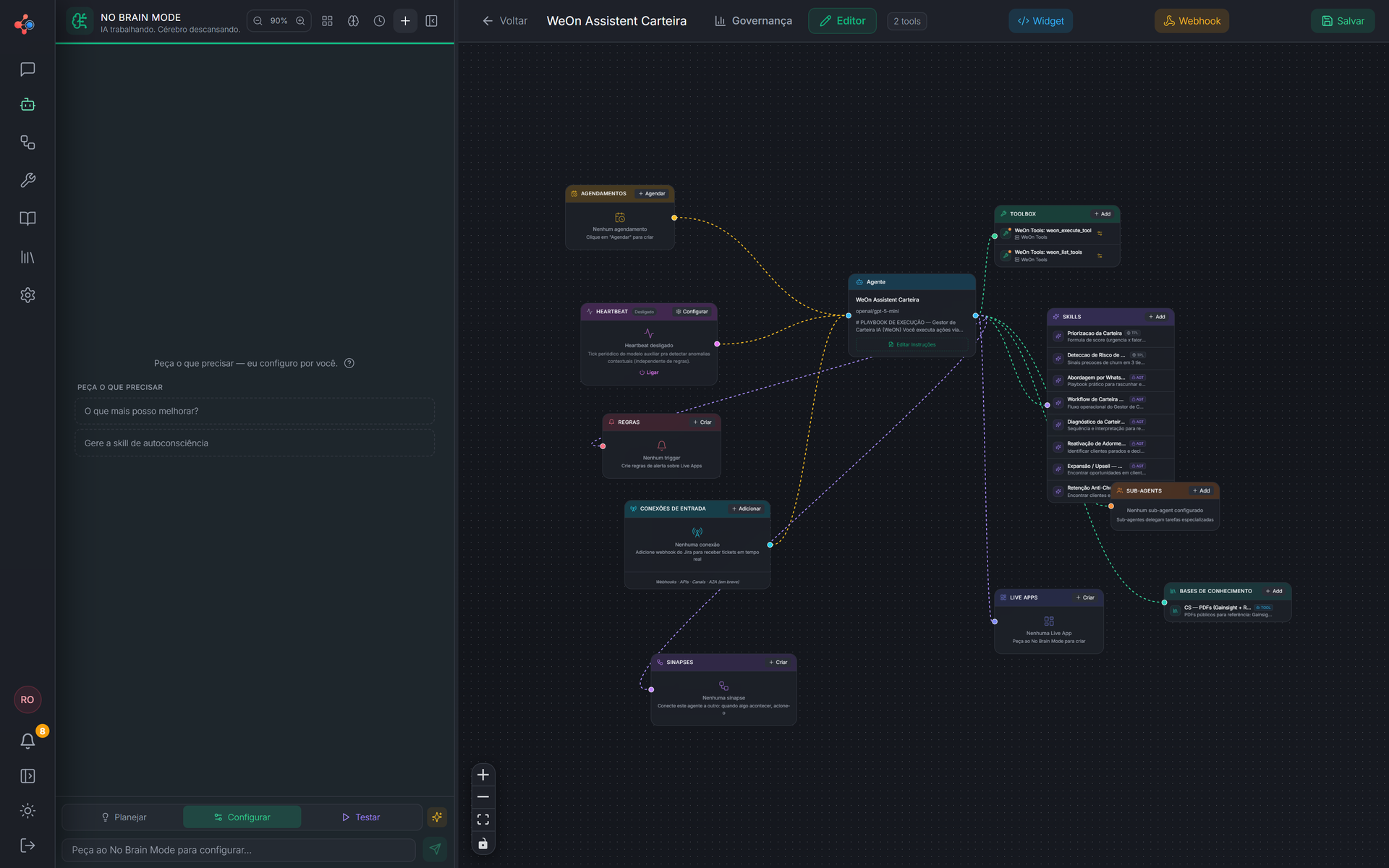Open the workflows icon in left sidebar
This screenshot has width=1389, height=868.
click(x=27, y=142)
